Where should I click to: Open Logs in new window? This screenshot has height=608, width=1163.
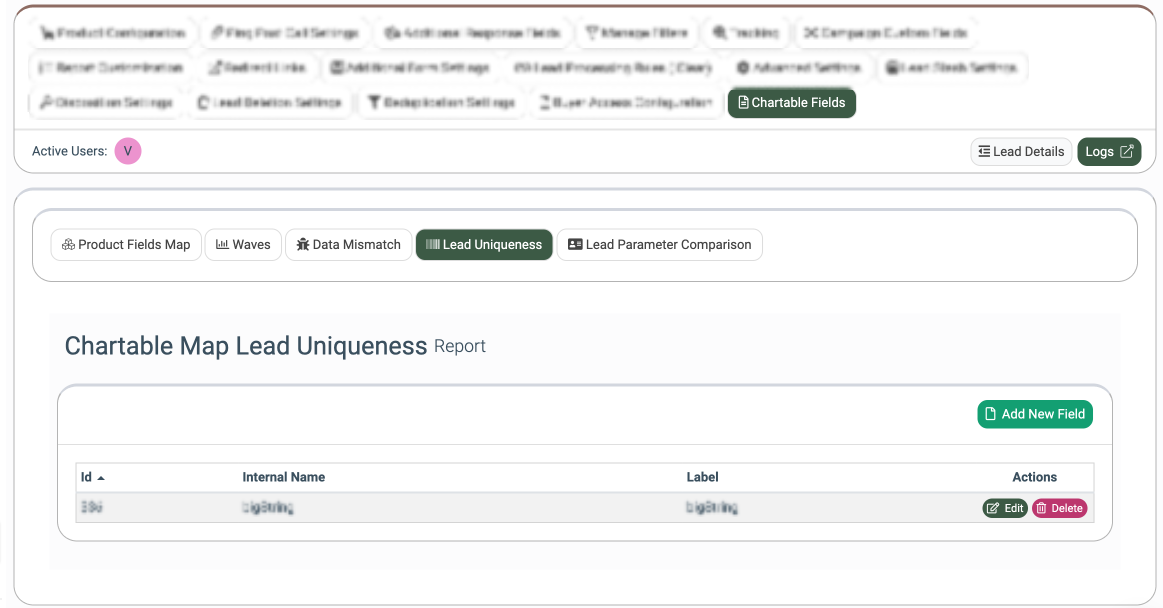pyautogui.click(x=1108, y=152)
